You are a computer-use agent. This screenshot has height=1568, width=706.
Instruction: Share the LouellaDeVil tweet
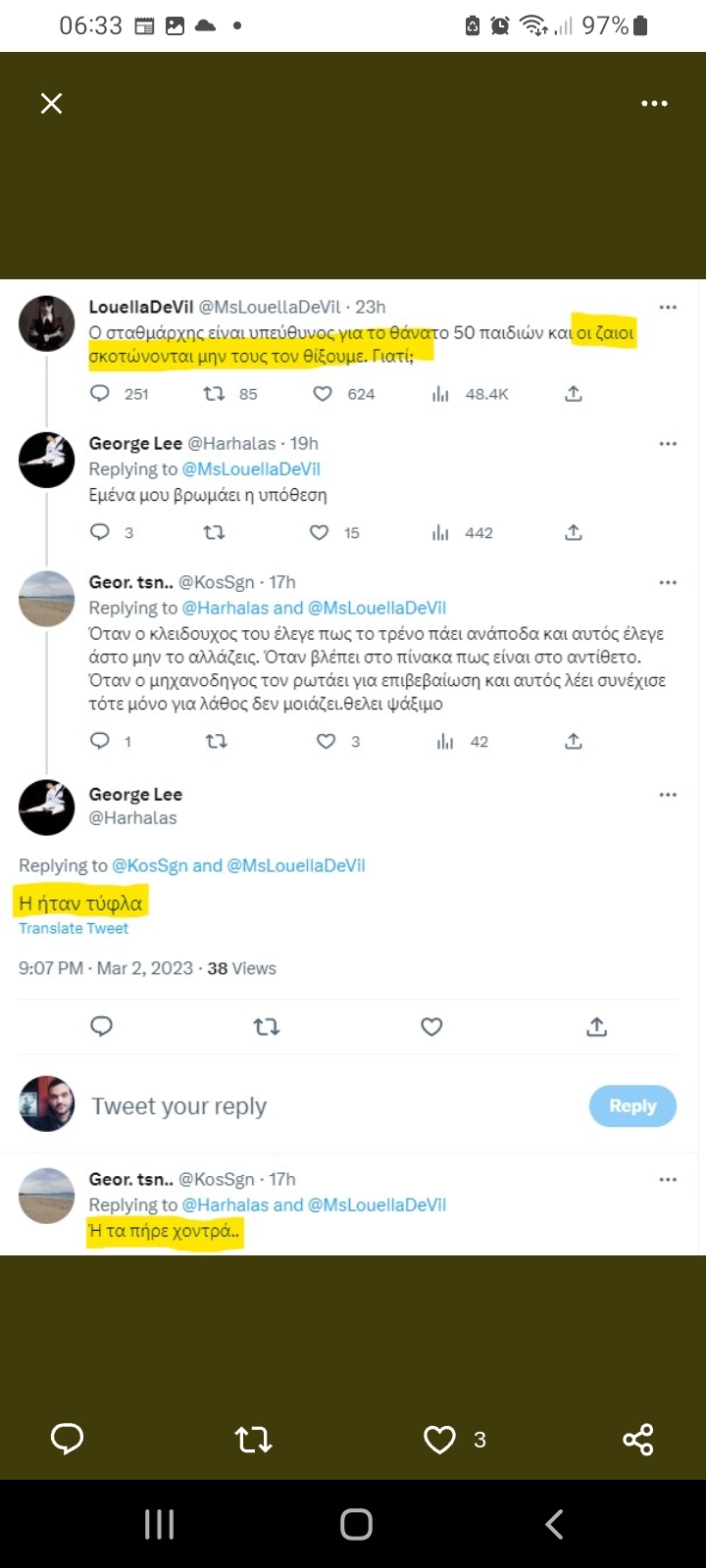coord(574,394)
